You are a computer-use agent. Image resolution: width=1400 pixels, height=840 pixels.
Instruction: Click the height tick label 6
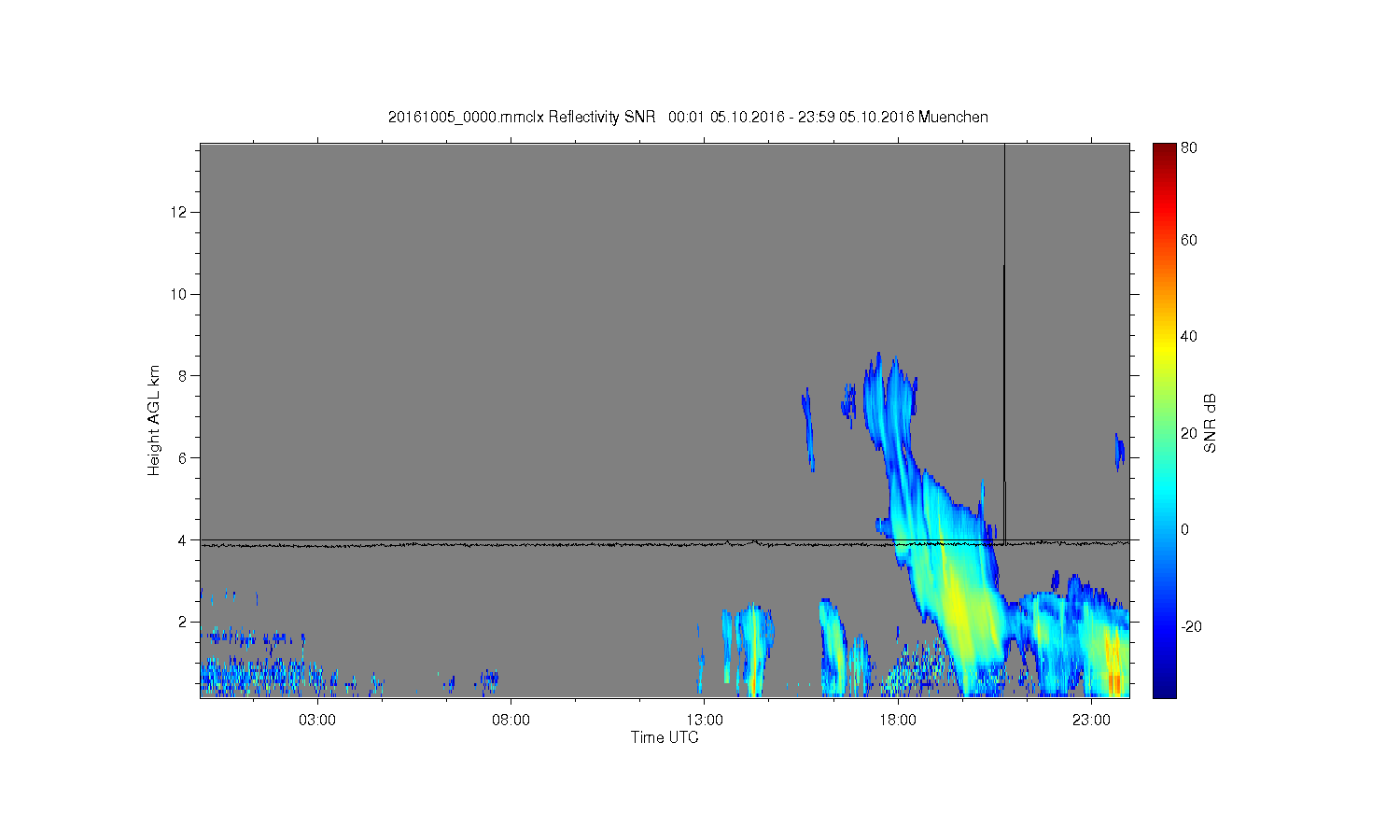pos(184,457)
